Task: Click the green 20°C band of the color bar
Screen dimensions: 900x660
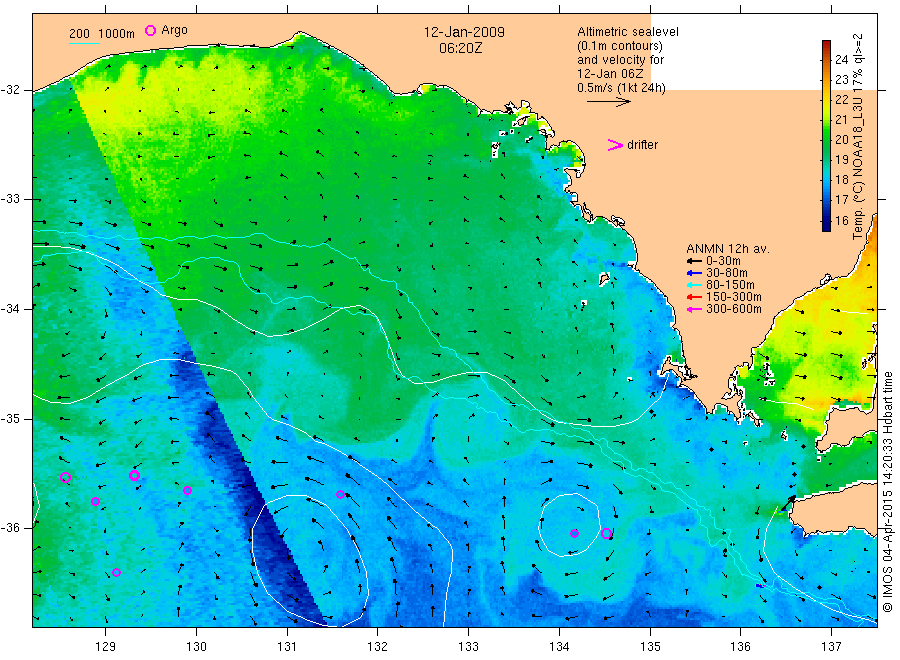Action: coord(826,139)
